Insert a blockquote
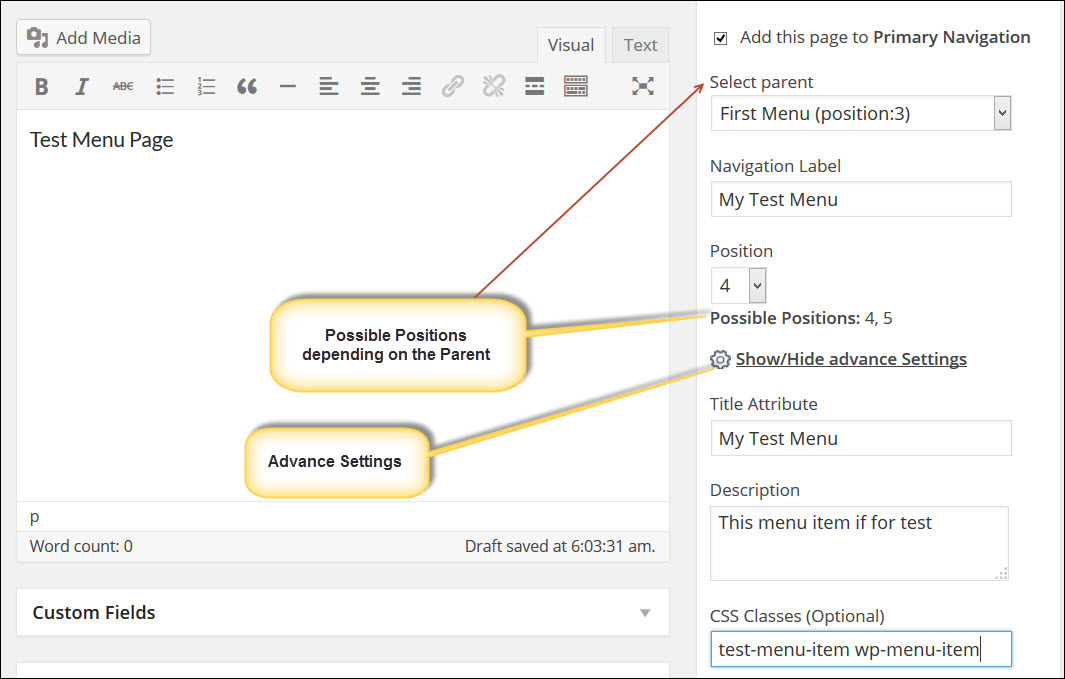1065x679 pixels. (247, 86)
